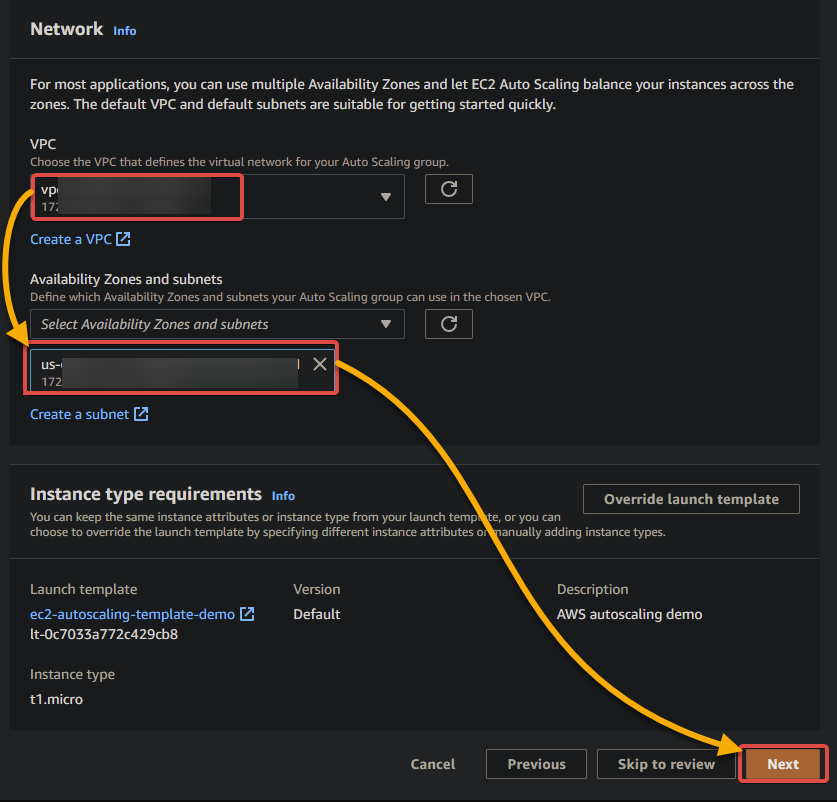The width and height of the screenshot is (837, 802).
Task: Click the refresh icon beside Availability Zones dropdown
Action: [448, 324]
